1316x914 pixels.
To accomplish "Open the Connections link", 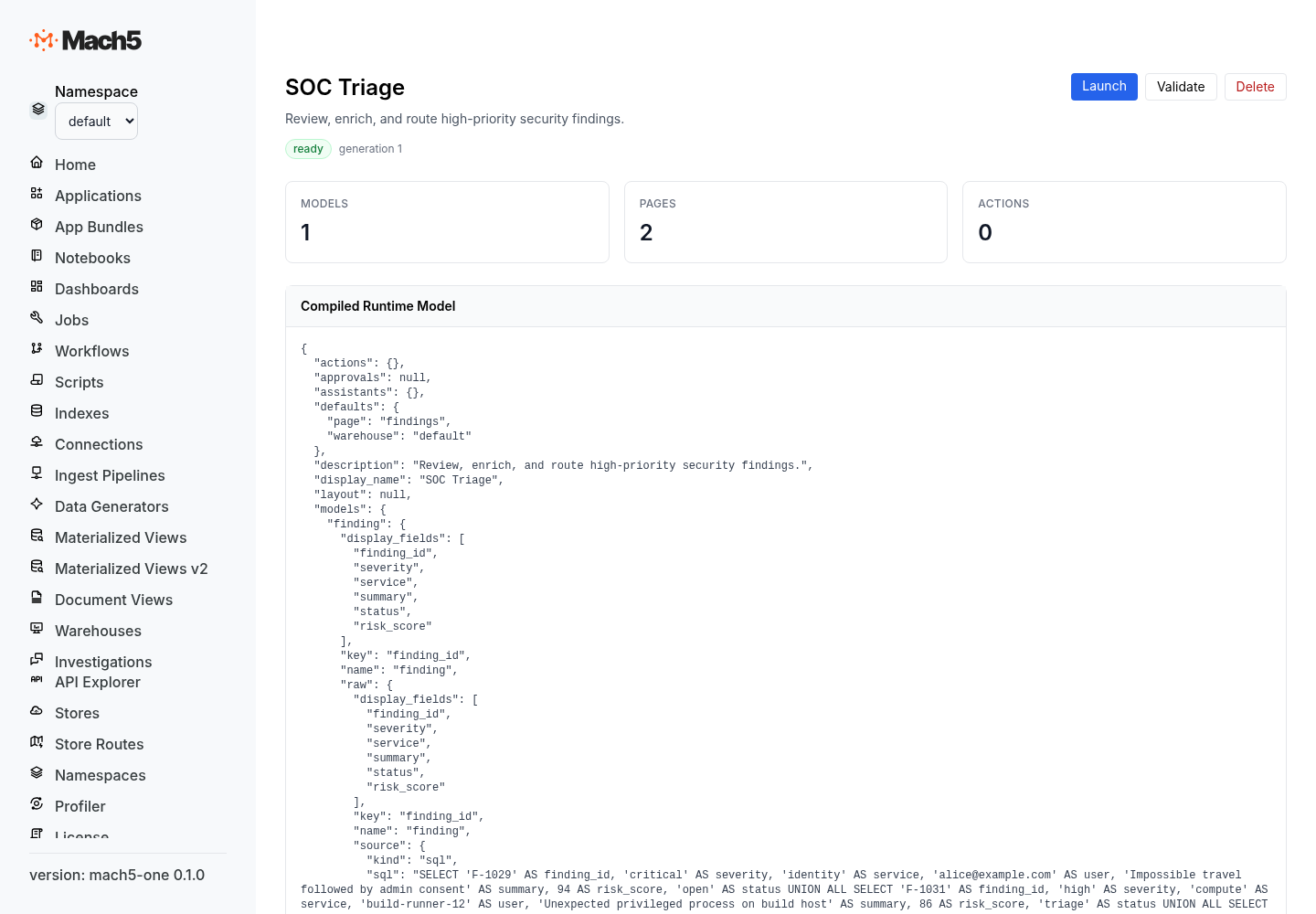I will (x=99, y=444).
